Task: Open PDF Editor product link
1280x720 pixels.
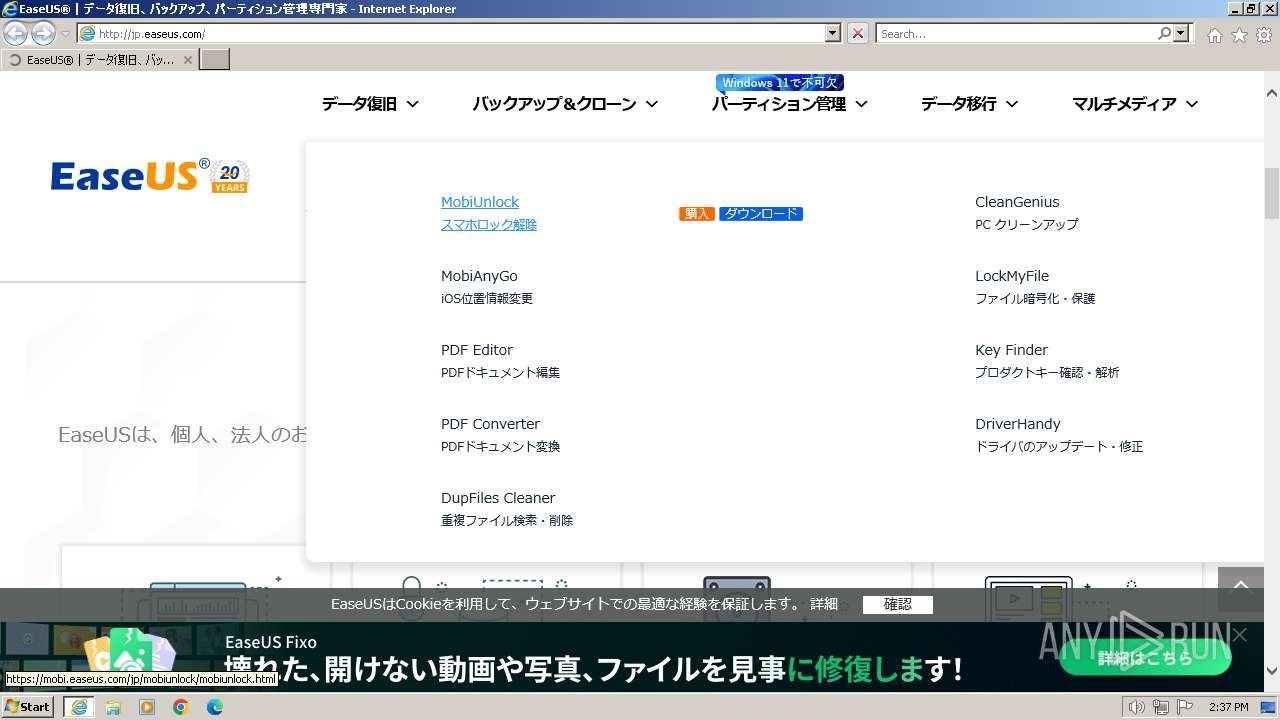Action: (477, 350)
